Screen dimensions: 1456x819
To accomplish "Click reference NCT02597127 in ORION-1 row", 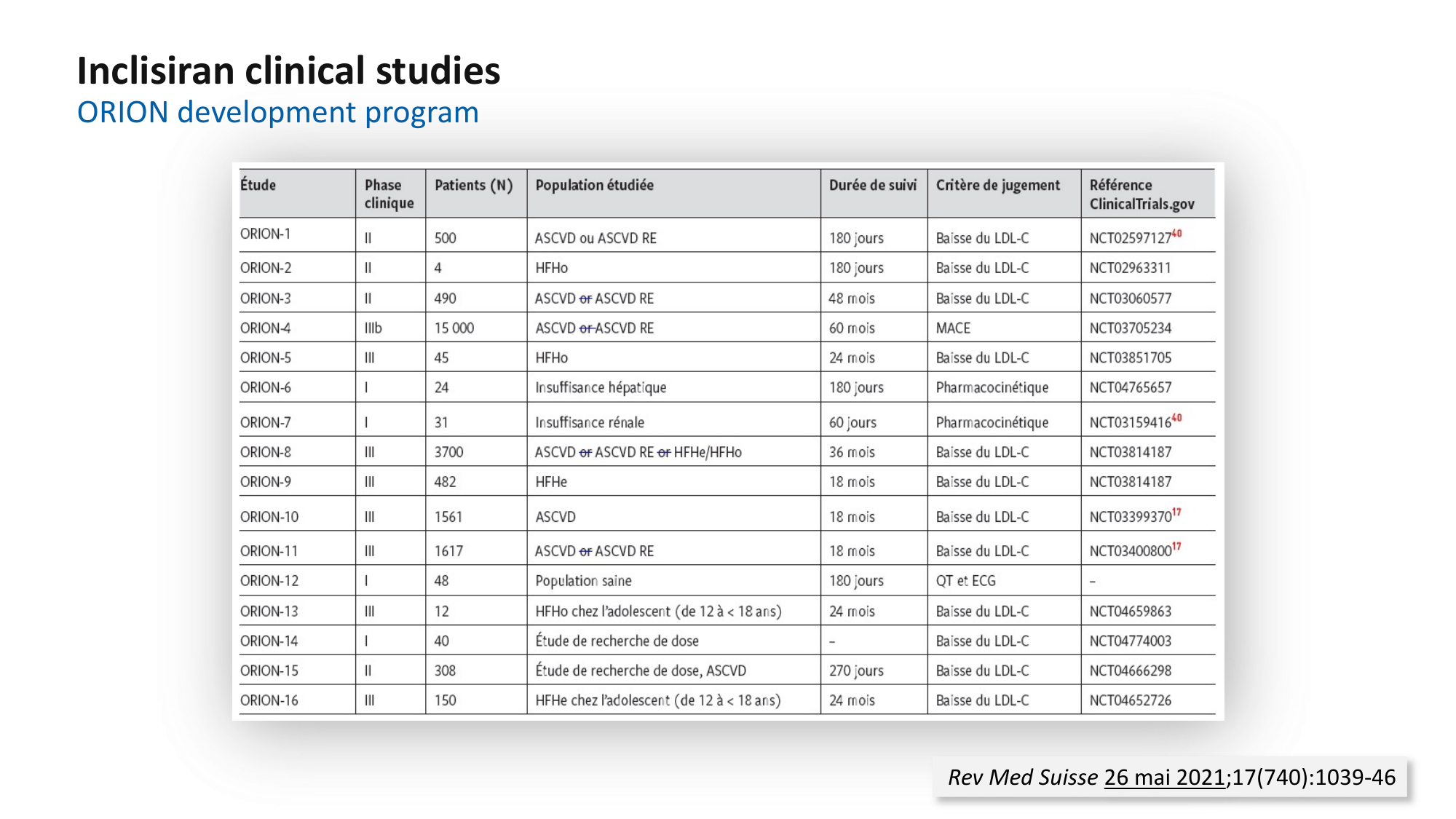I will (x=1130, y=238).
